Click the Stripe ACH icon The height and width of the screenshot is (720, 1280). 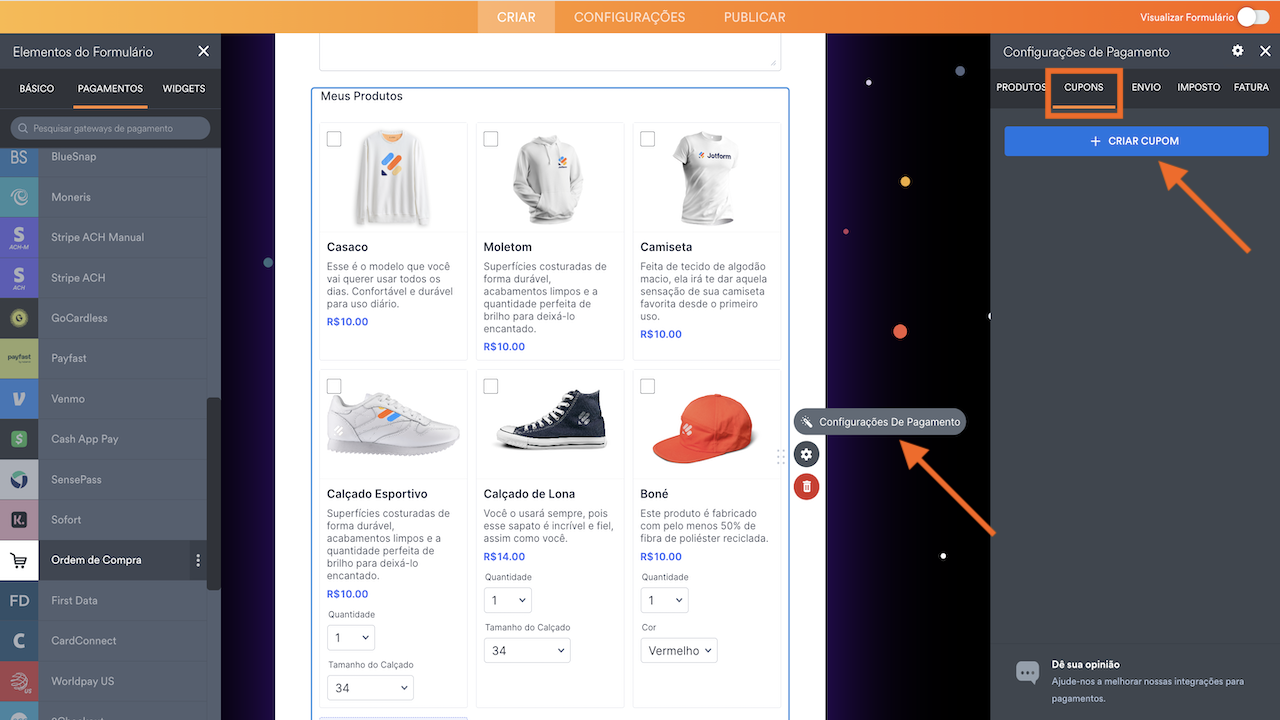click(19, 278)
